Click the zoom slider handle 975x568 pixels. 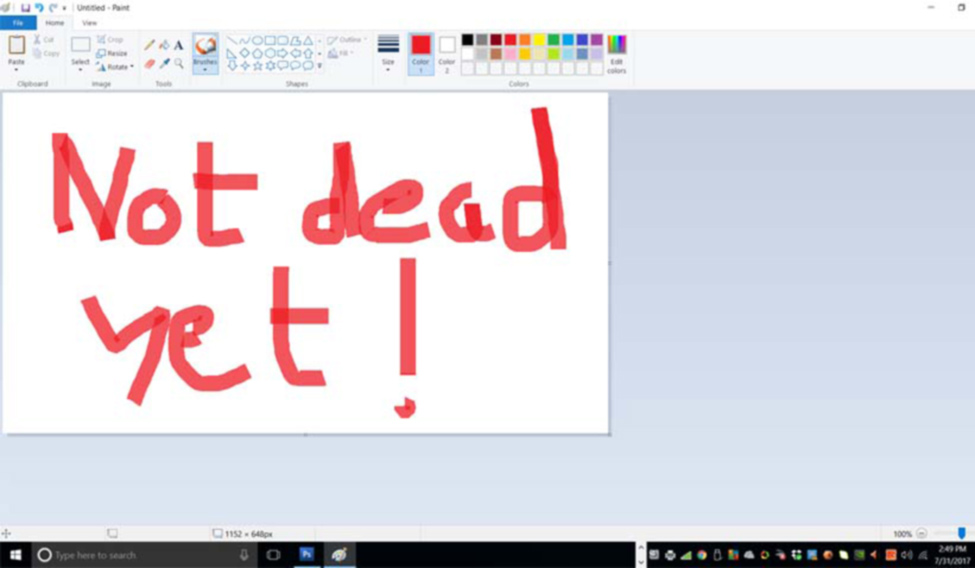[x=961, y=533]
